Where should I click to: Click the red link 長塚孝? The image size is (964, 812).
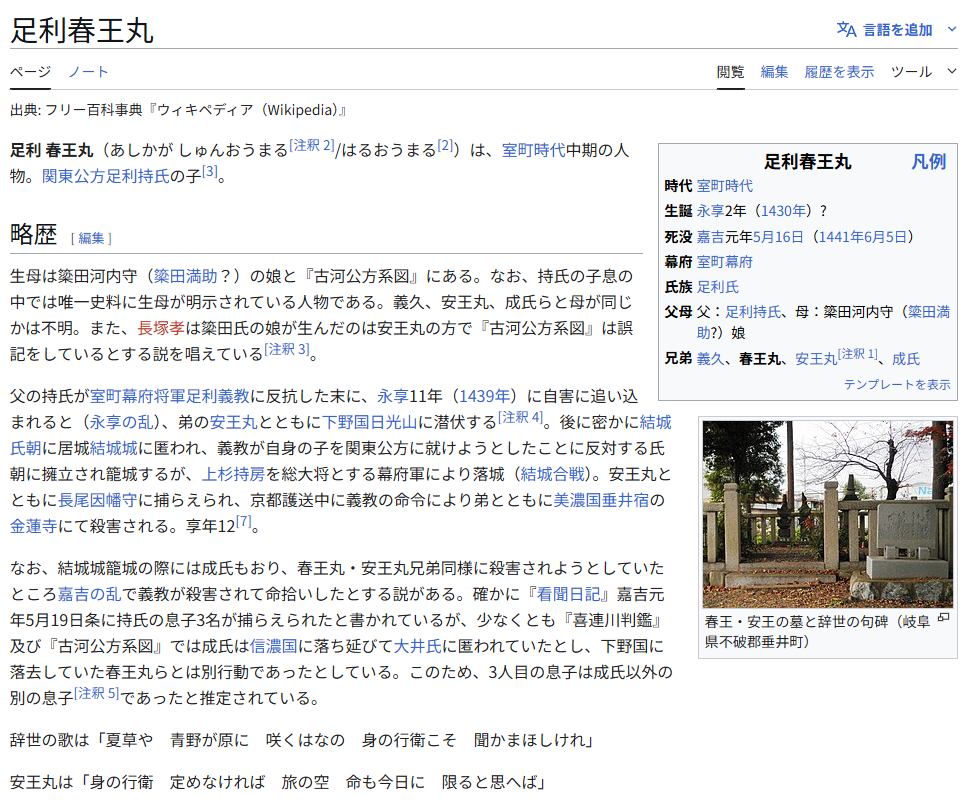160,327
